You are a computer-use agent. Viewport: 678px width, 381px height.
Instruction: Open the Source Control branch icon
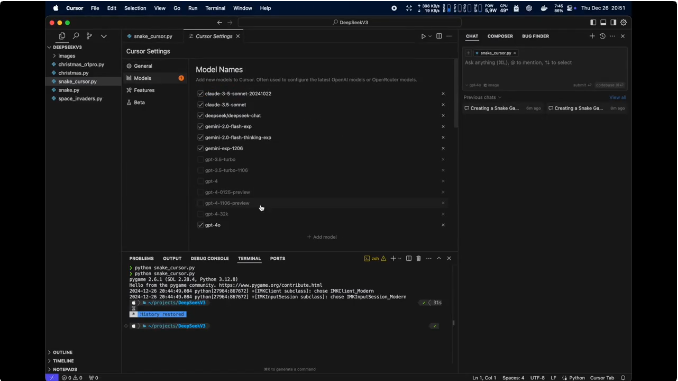point(90,36)
